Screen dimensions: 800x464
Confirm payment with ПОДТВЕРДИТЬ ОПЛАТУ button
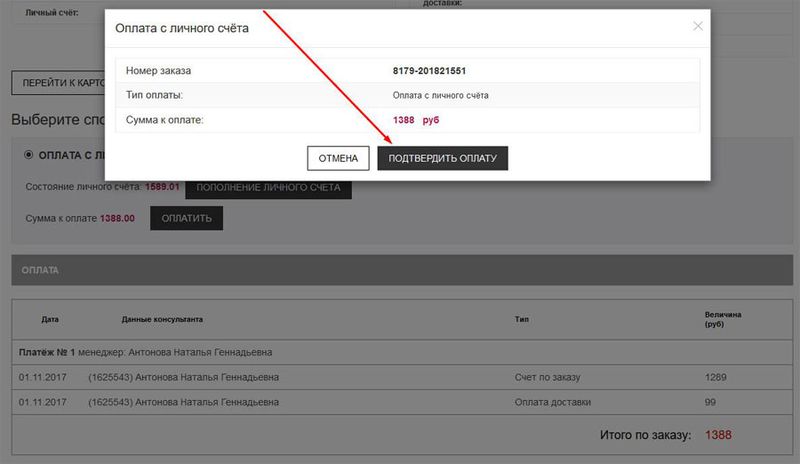[442, 158]
